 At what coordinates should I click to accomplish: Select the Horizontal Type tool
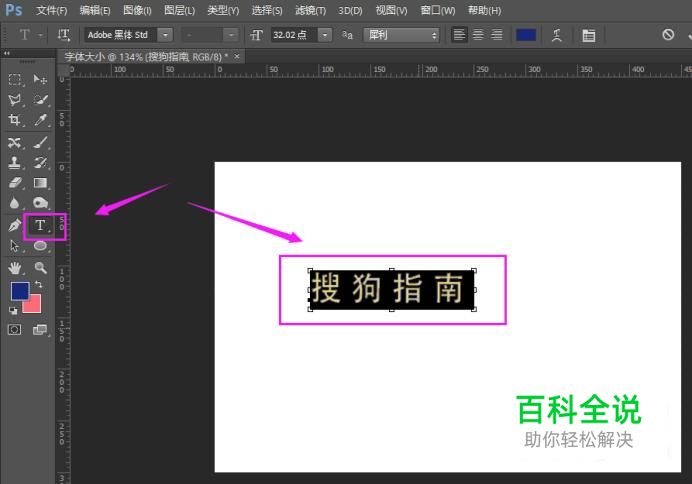pyautogui.click(x=40, y=225)
